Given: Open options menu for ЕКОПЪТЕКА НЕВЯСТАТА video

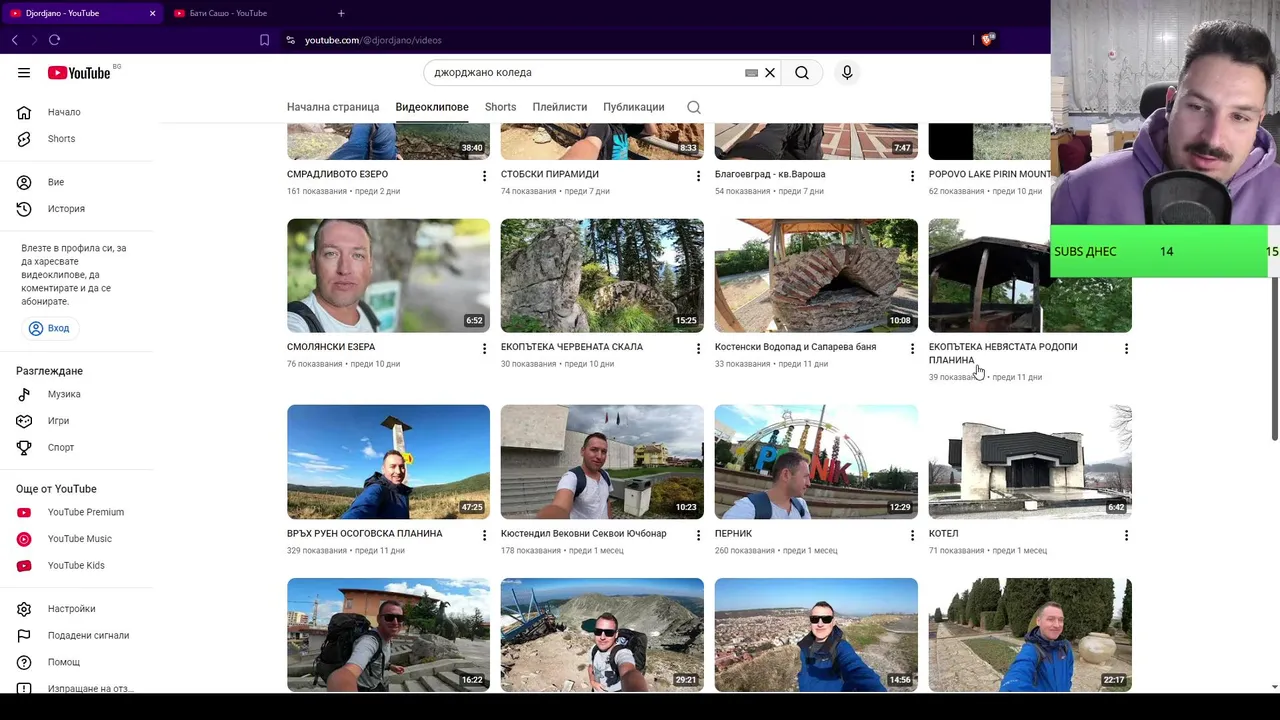Looking at the screenshot, I should (1126, 349).
